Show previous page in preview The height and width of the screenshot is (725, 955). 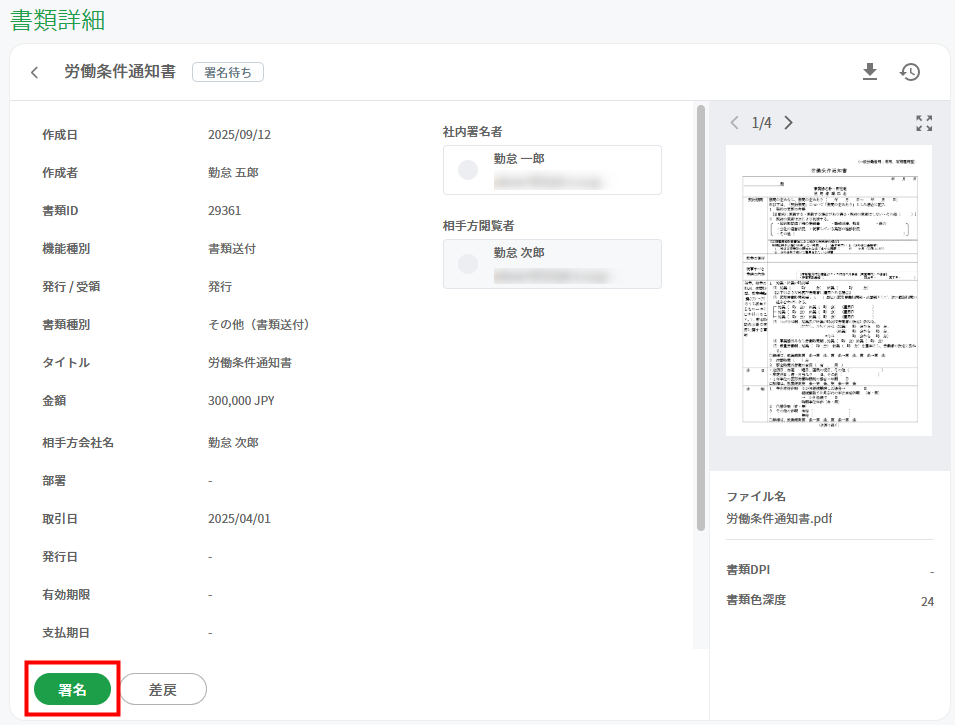pos(735,123)
